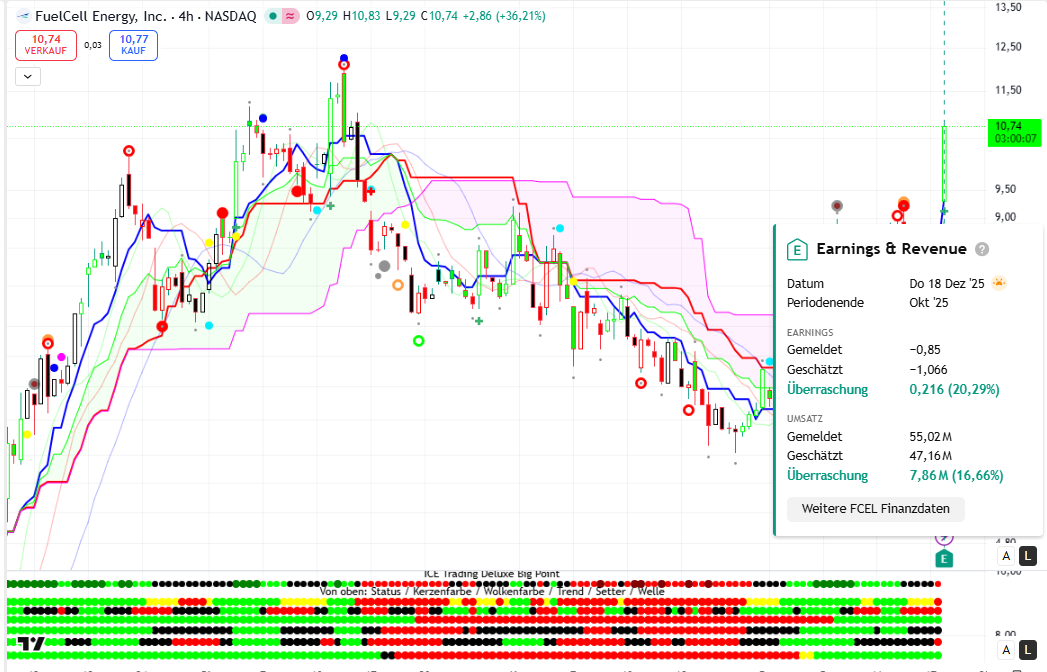Toggle auto scale A on indicator pane axis
The height and width of the screenshot is (672, 1047).
click(1006, 651)
